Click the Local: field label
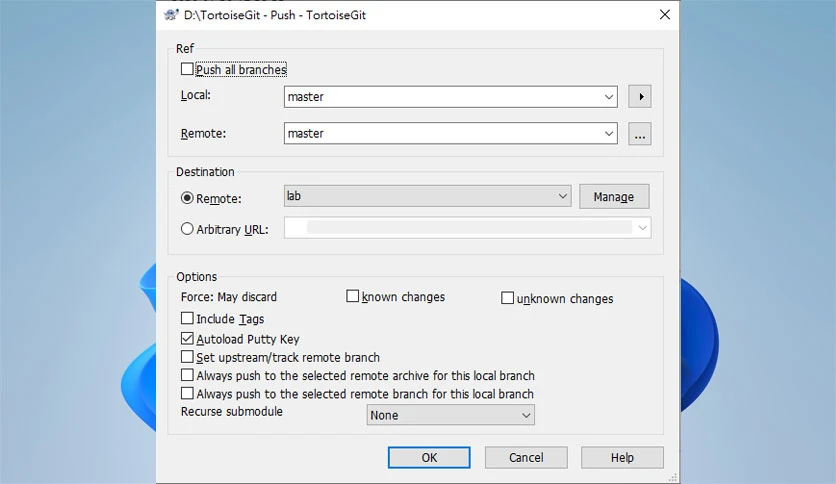The image size is (836, 484). tap(196, 95)
